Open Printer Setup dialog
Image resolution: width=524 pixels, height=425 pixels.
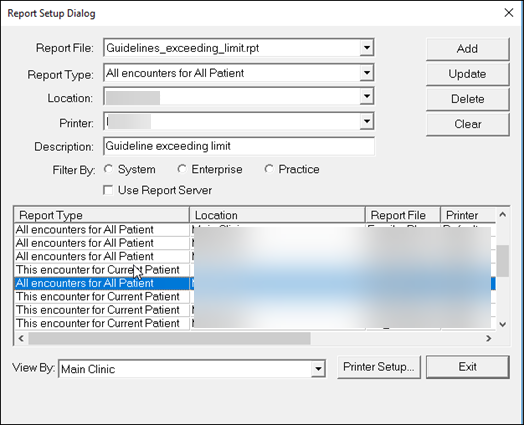379,367
